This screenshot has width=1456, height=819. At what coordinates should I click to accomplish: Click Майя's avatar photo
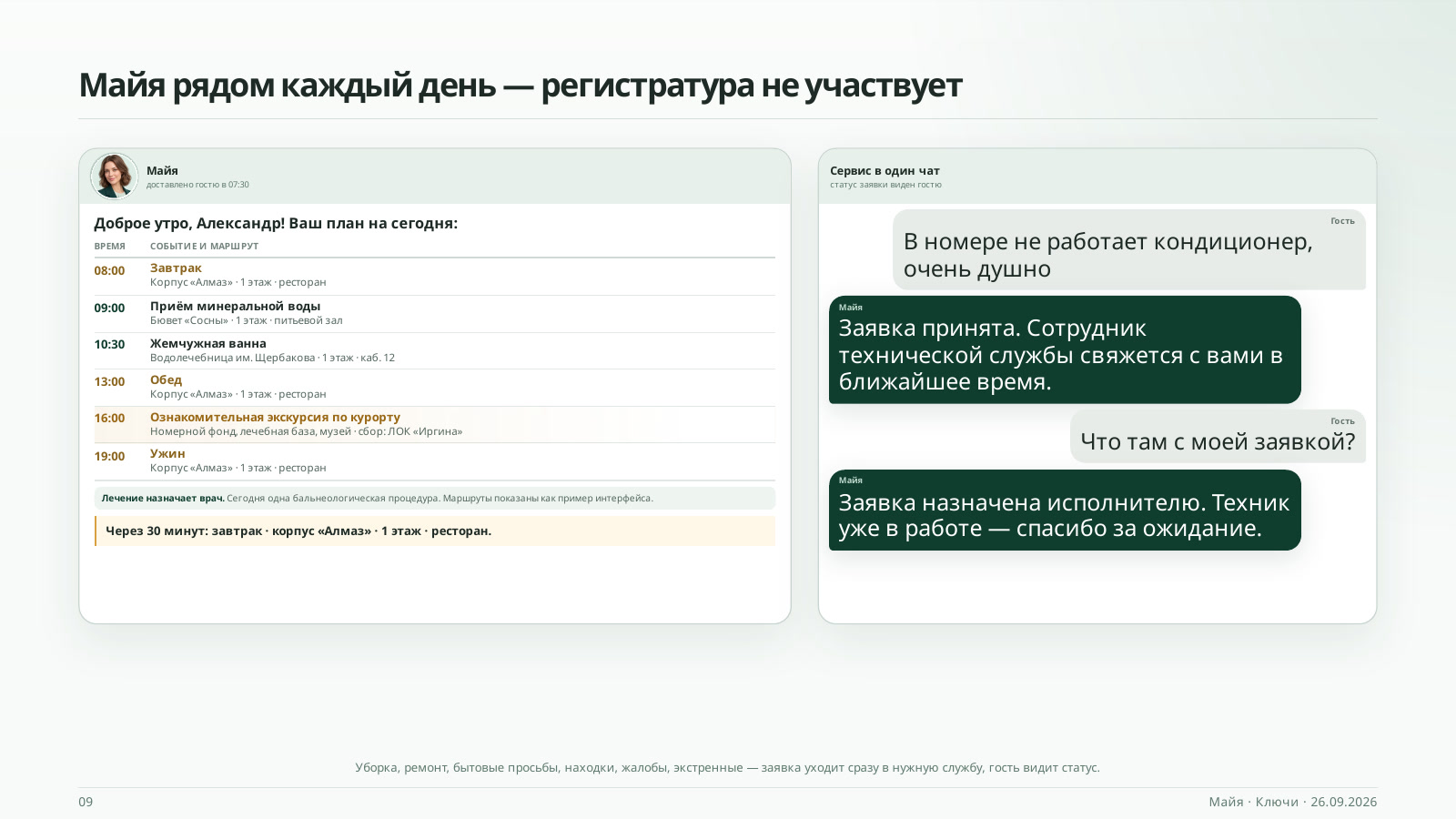[114, 176]
